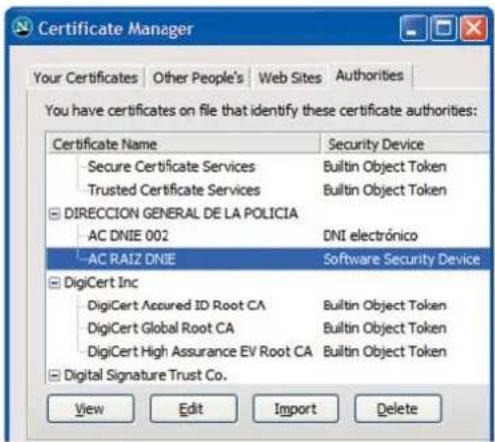Viewport: 495px width, 442px height.
Task: Click 'Software Security Device' cell
Action: (x=402, y=259)
